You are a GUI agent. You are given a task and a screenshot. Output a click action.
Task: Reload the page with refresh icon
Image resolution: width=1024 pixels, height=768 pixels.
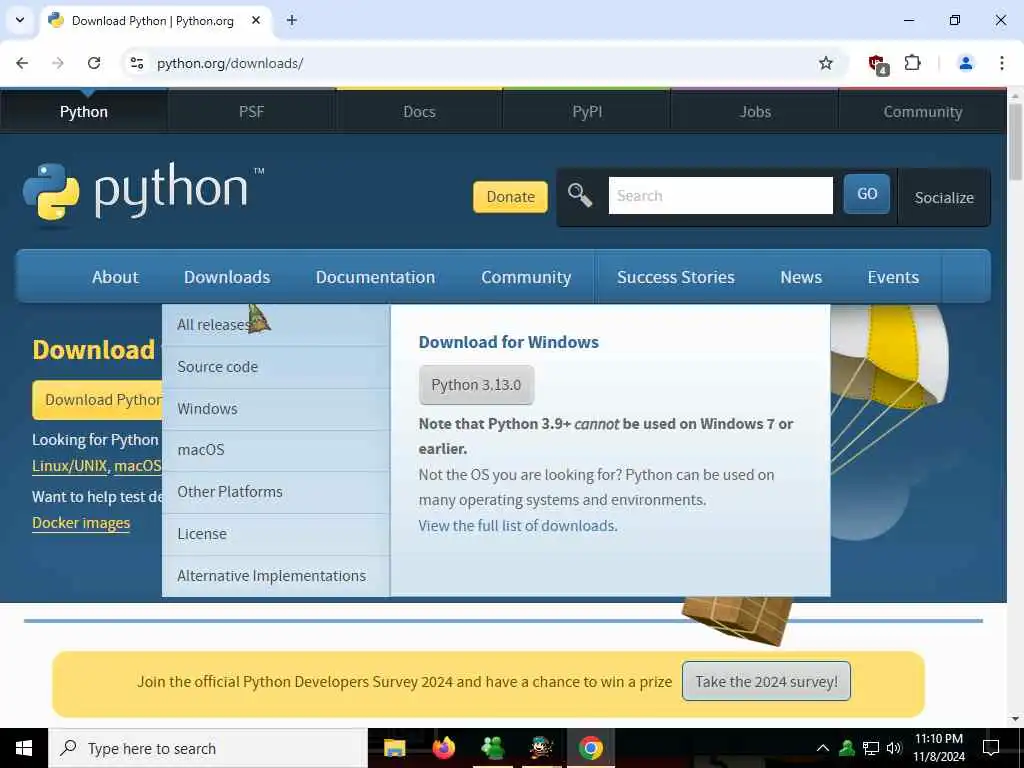tap(94, 63)
